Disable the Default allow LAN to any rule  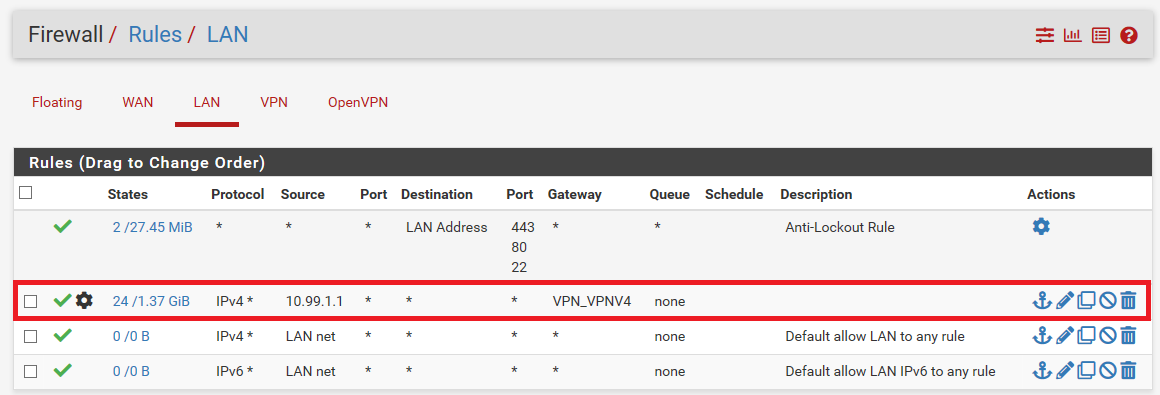click(x=1107, y=336)
